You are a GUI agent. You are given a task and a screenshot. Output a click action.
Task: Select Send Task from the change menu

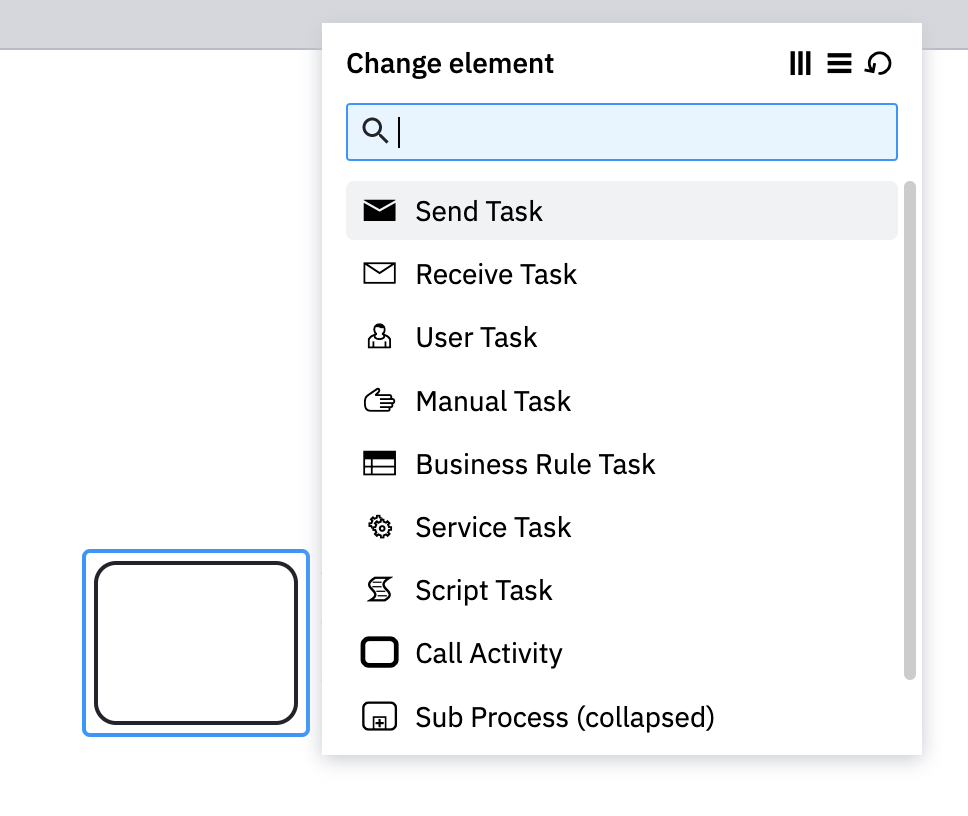tap(478, 211)
